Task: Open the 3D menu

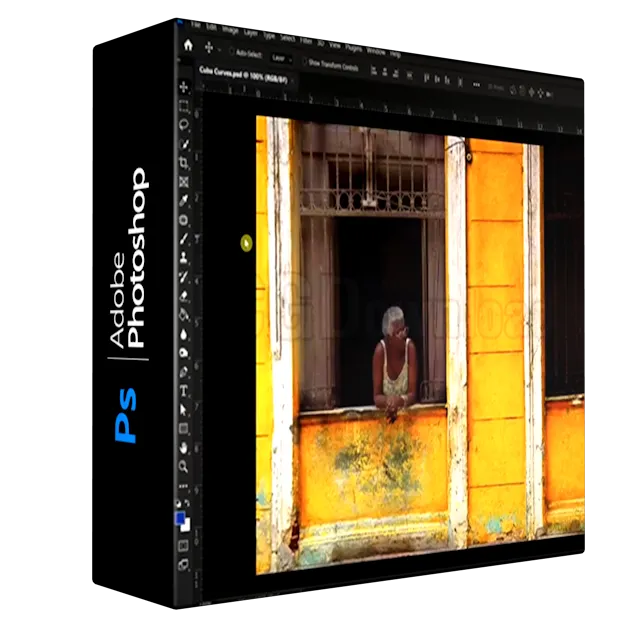Action: pyautogui.click(x=321, y=43)
